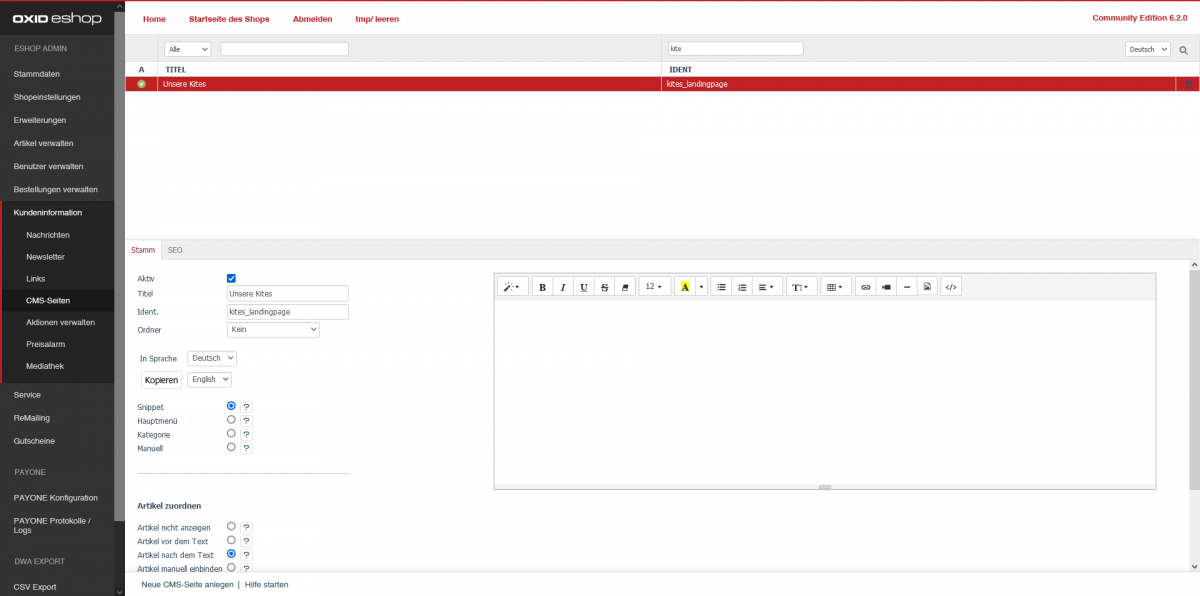Screen dimensions: 1200x596
Task: Select the Manuell radio button
Action: (232, 448)
